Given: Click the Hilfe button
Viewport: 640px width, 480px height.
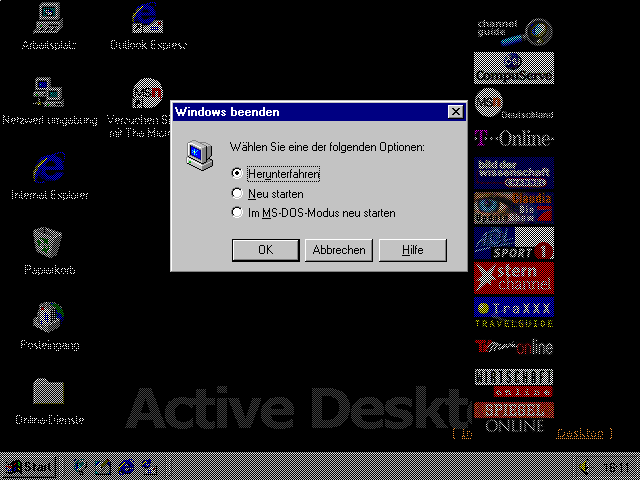Looking at the screenshot, I should click(412, 250).
